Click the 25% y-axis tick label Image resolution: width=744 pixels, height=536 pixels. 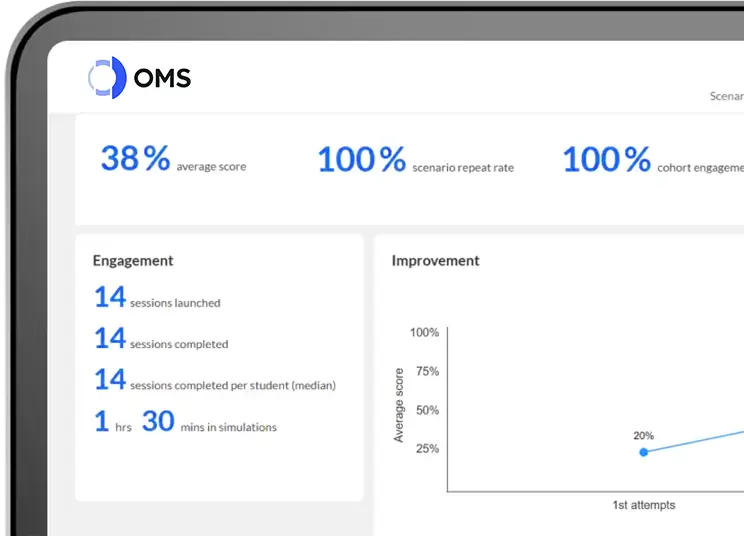(427, 449)
